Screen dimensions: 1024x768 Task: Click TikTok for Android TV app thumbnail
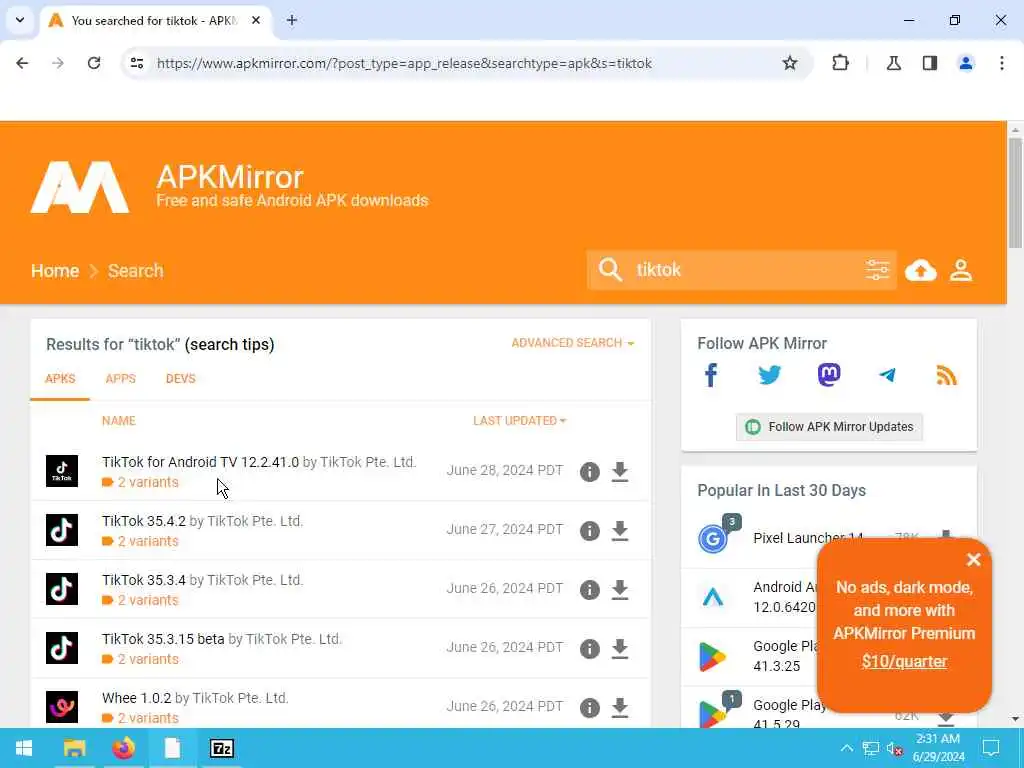pyautogui.click(x=62, y=471)
